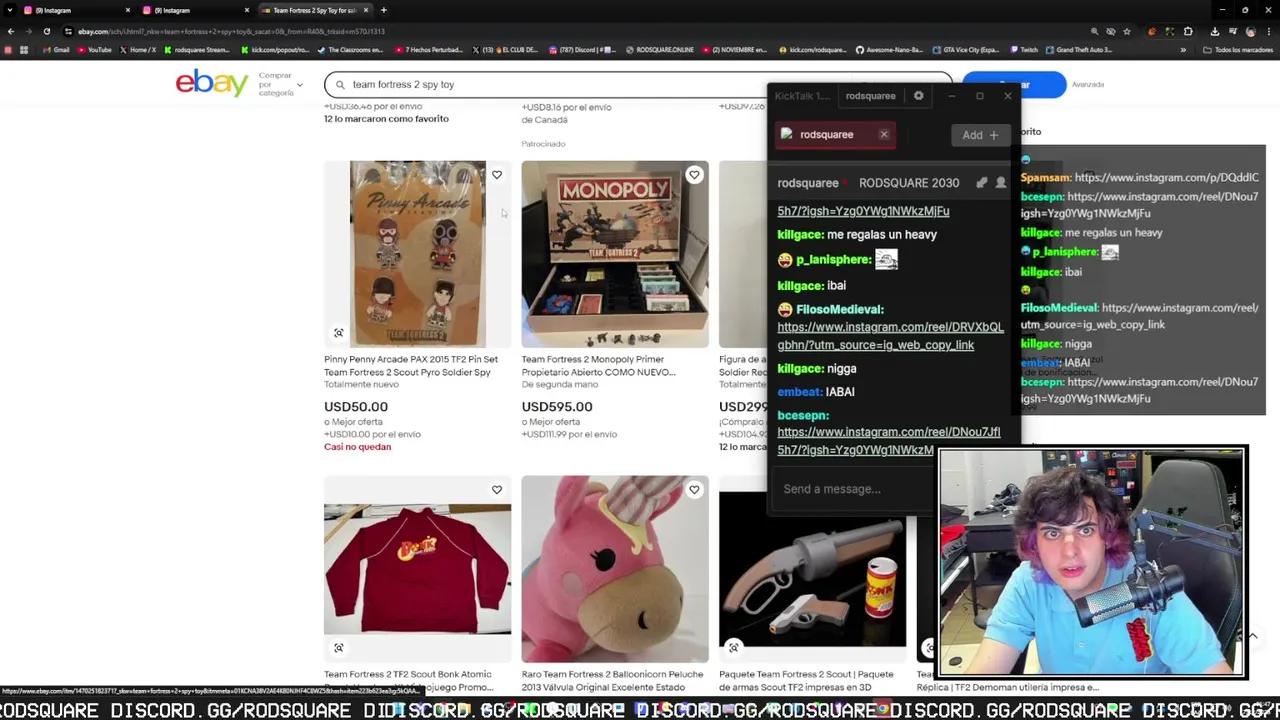
Task: Open the 'Todos los marcadores' folder
Action: click(x=1238, y=50)
